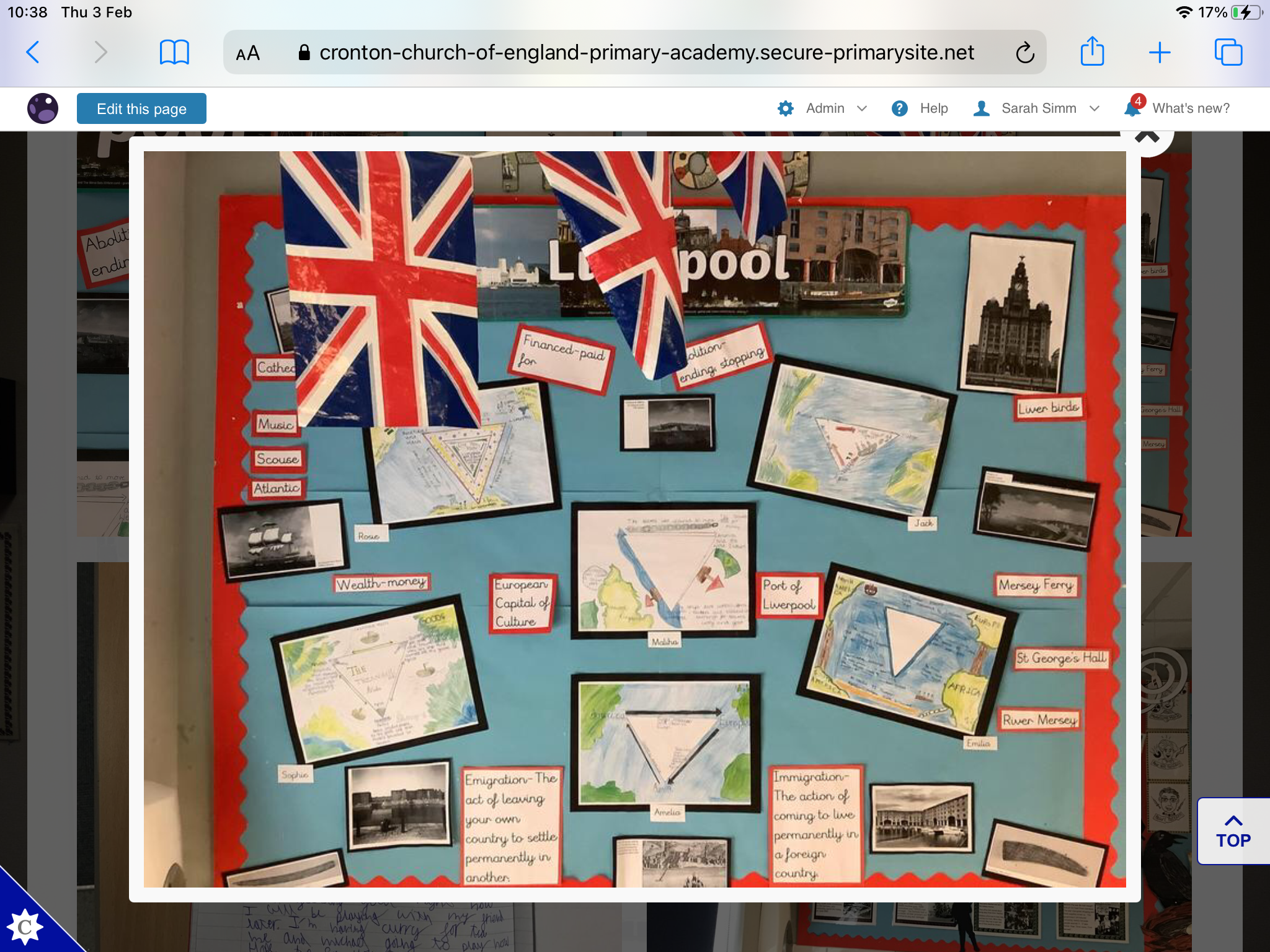This screenshot has height=952, width=1270.
Task: Reload the page with refresh icon
Action: [1024, 53]
